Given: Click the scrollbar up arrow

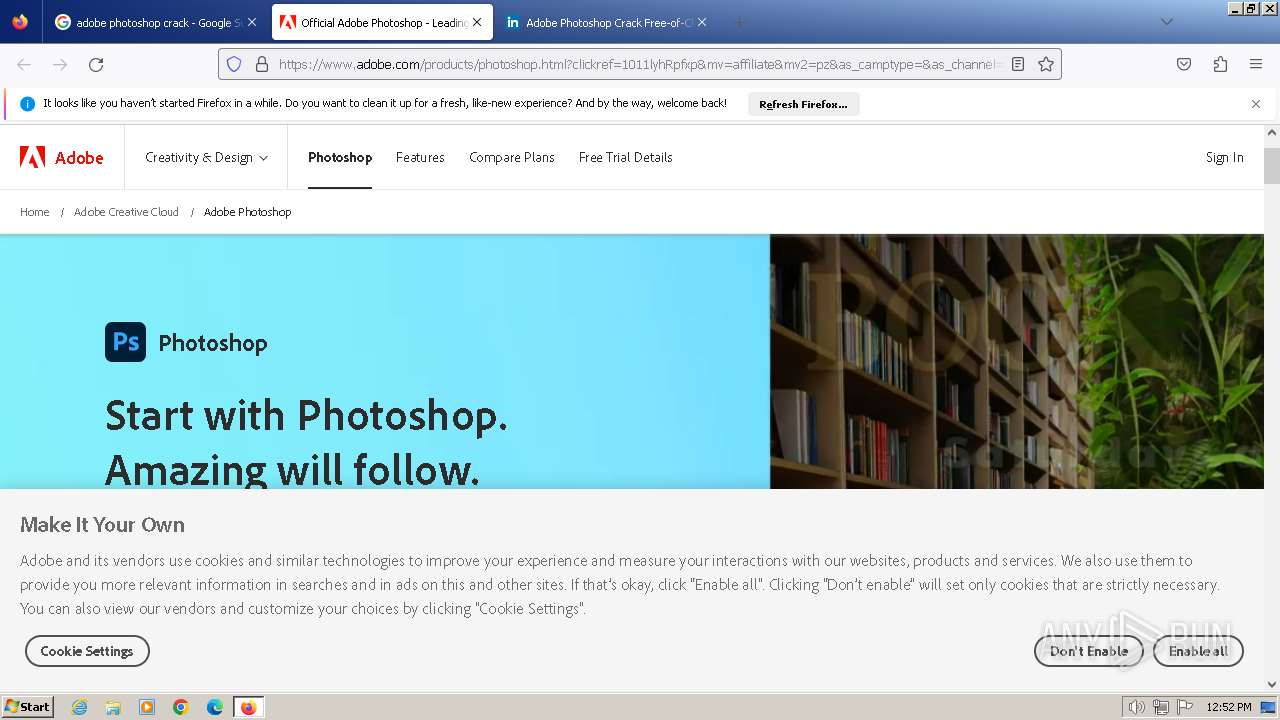Looking at the screenshot, I should 1272,132.
